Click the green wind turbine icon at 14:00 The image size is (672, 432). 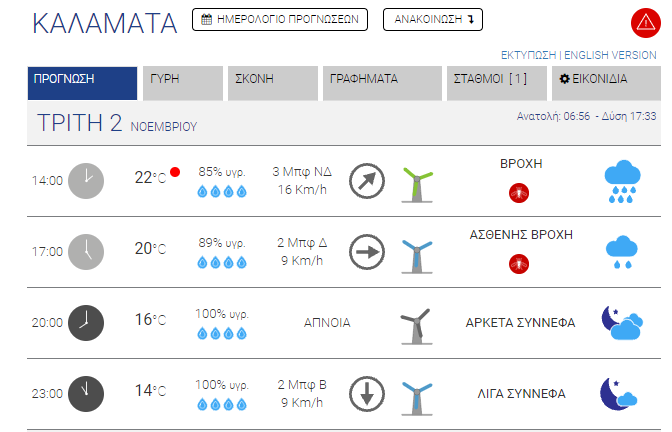pos(417,185)
